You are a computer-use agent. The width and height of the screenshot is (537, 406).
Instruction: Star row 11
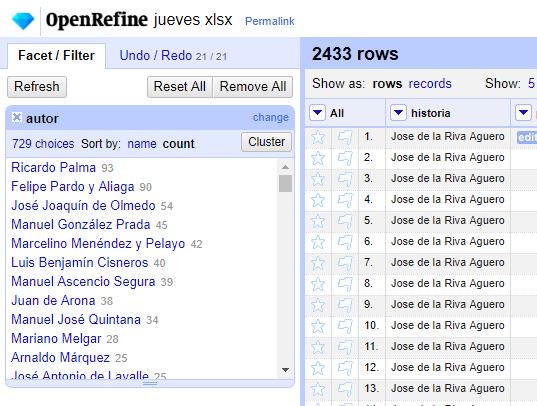[318, 347]
